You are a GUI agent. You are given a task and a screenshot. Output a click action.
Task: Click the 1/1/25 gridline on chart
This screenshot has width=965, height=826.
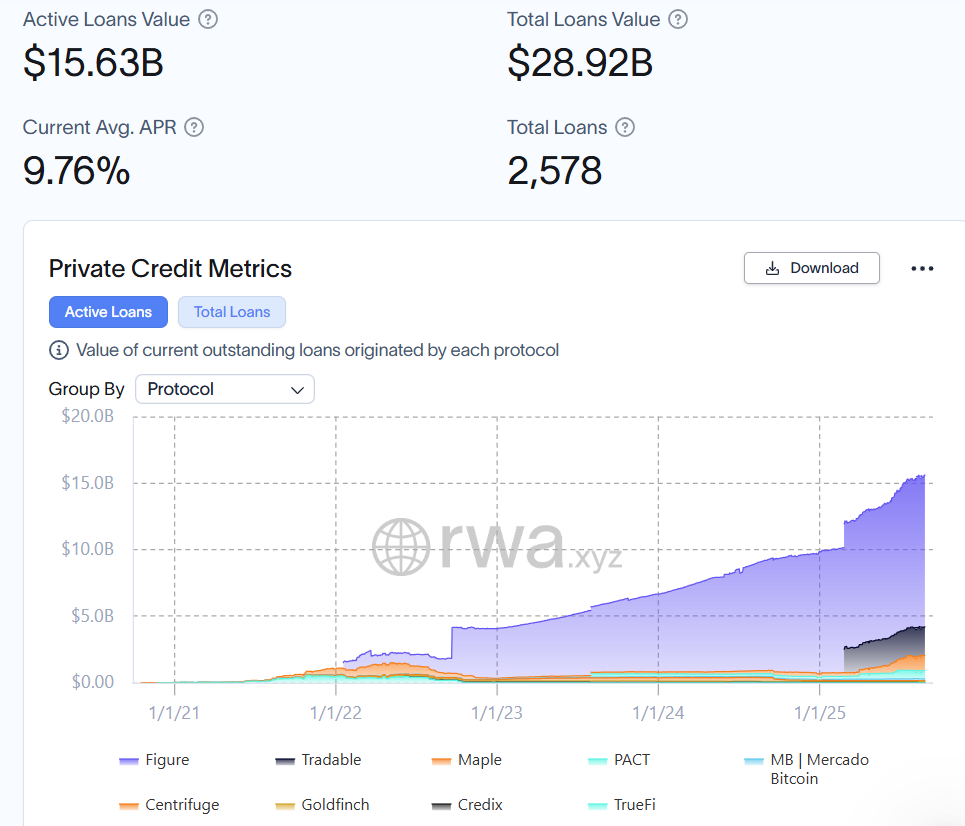pyautogui.click(x=820, y=550)
